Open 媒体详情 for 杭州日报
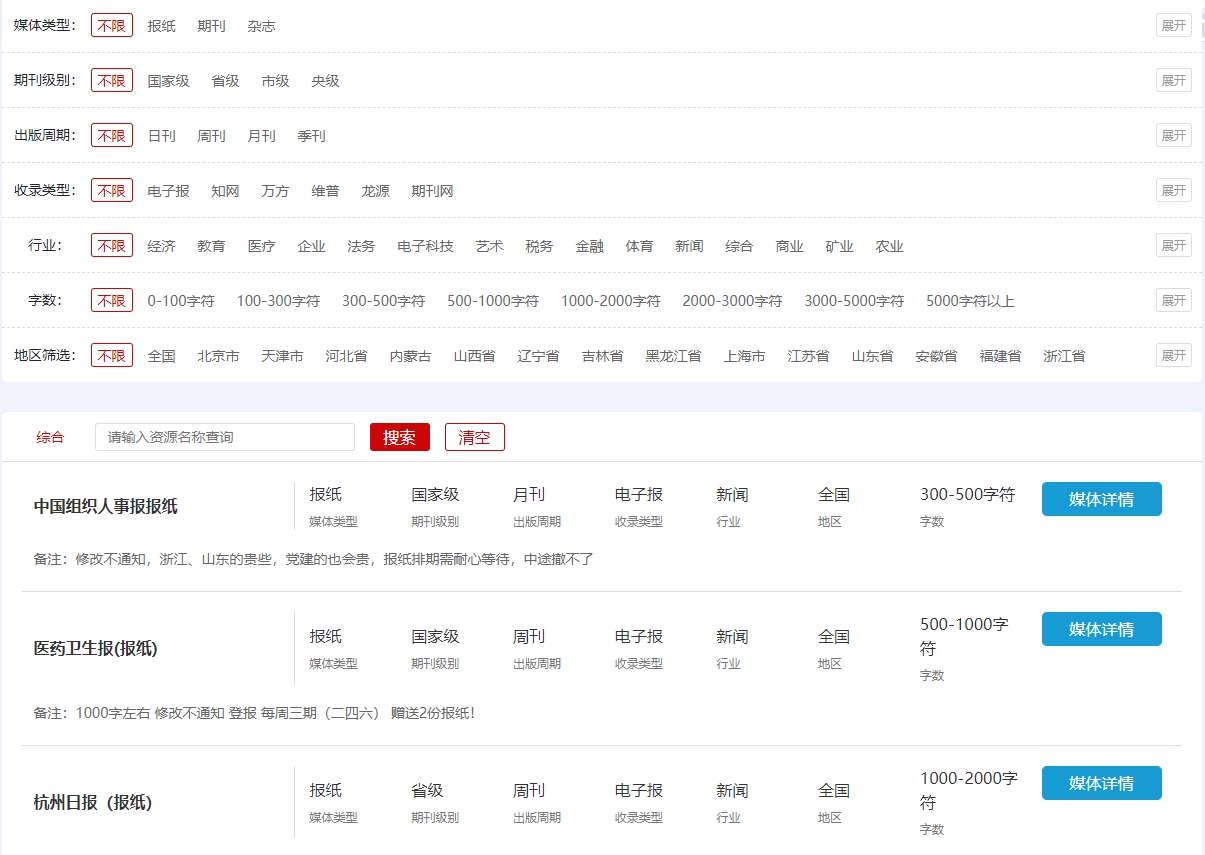Screen dimensions: 1205x855 pos(1101,783)
